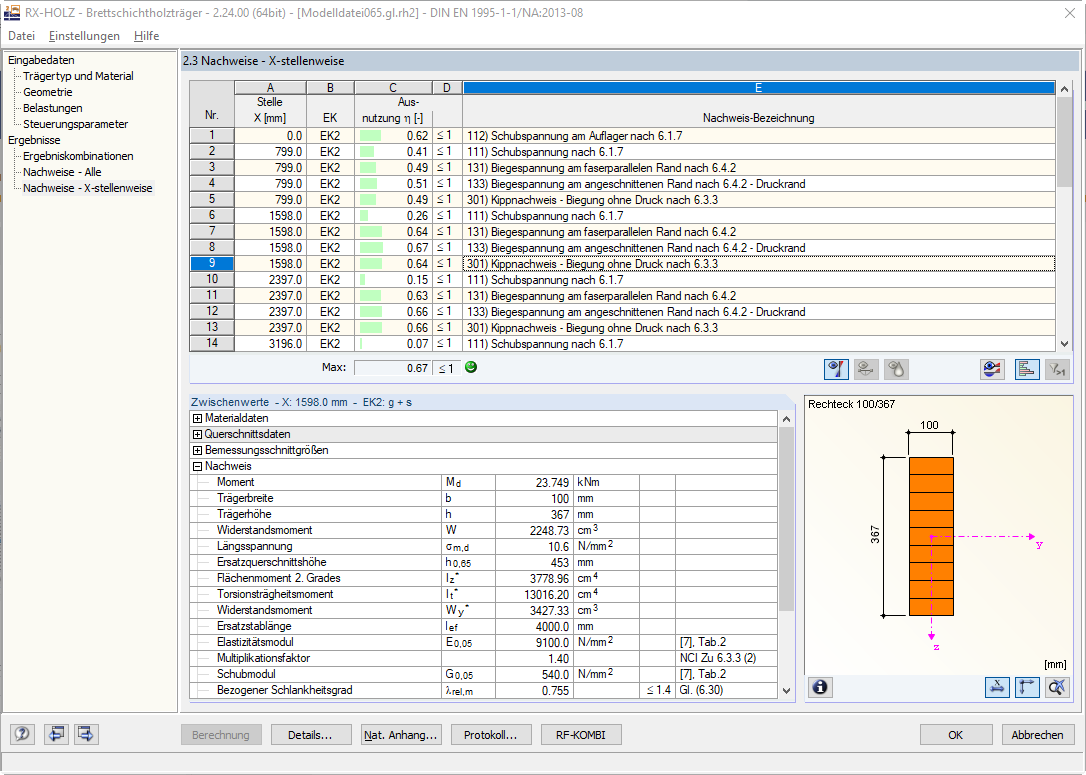Expand the Querschnittsdaten group

197,434
